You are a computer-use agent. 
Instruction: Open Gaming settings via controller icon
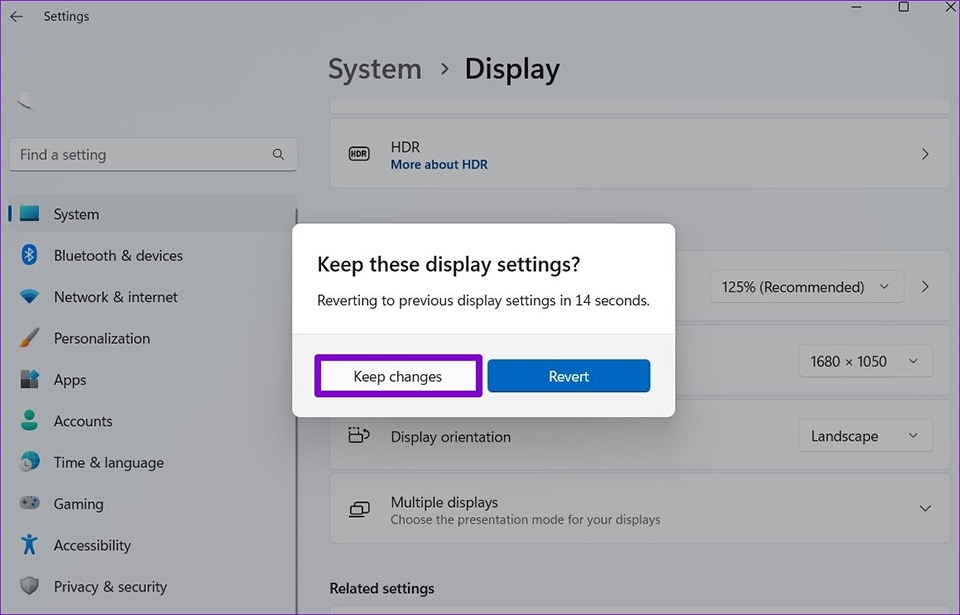(30, 503)
